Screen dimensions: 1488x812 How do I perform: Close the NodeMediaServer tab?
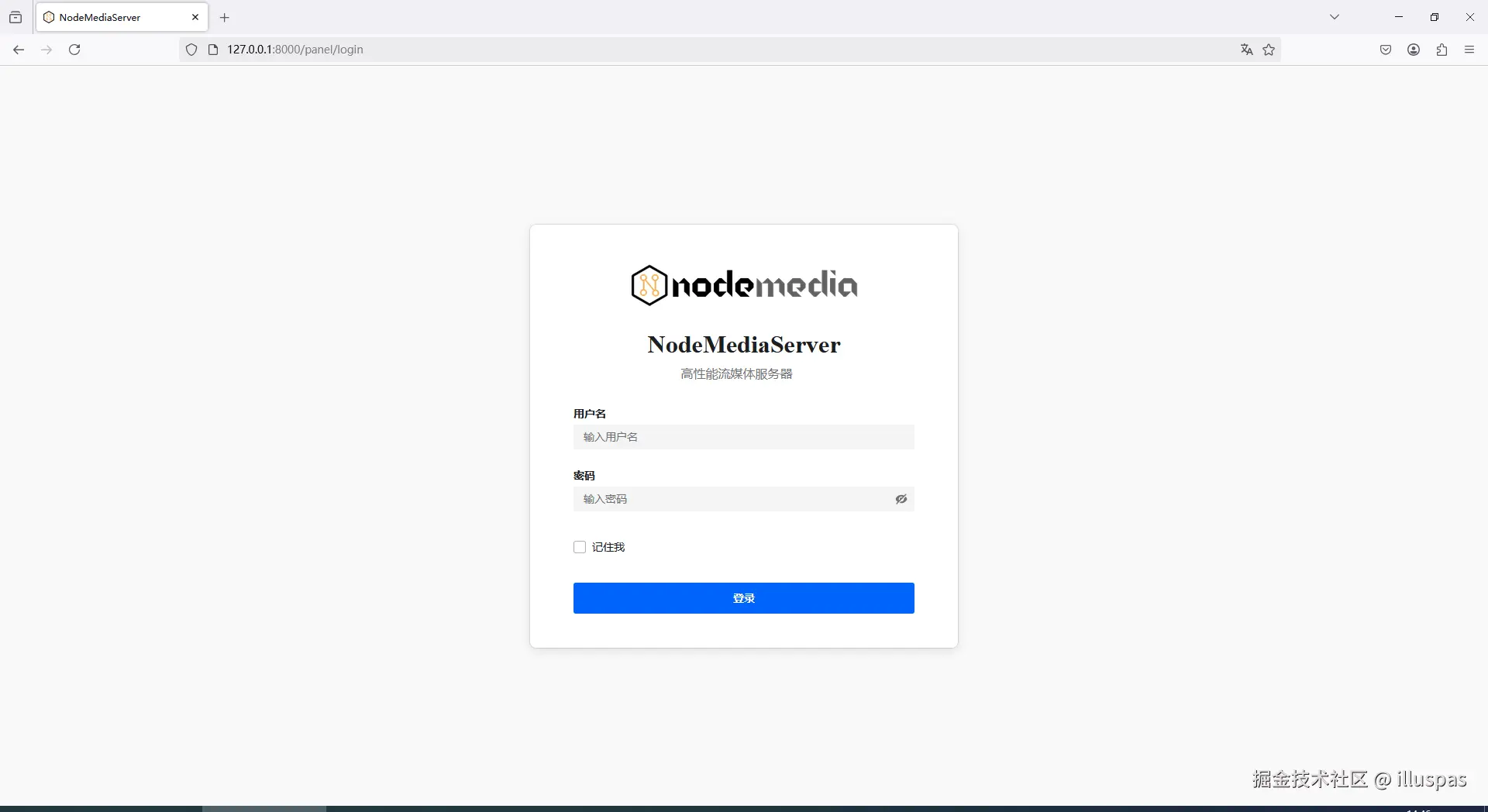tap(195, 17)
